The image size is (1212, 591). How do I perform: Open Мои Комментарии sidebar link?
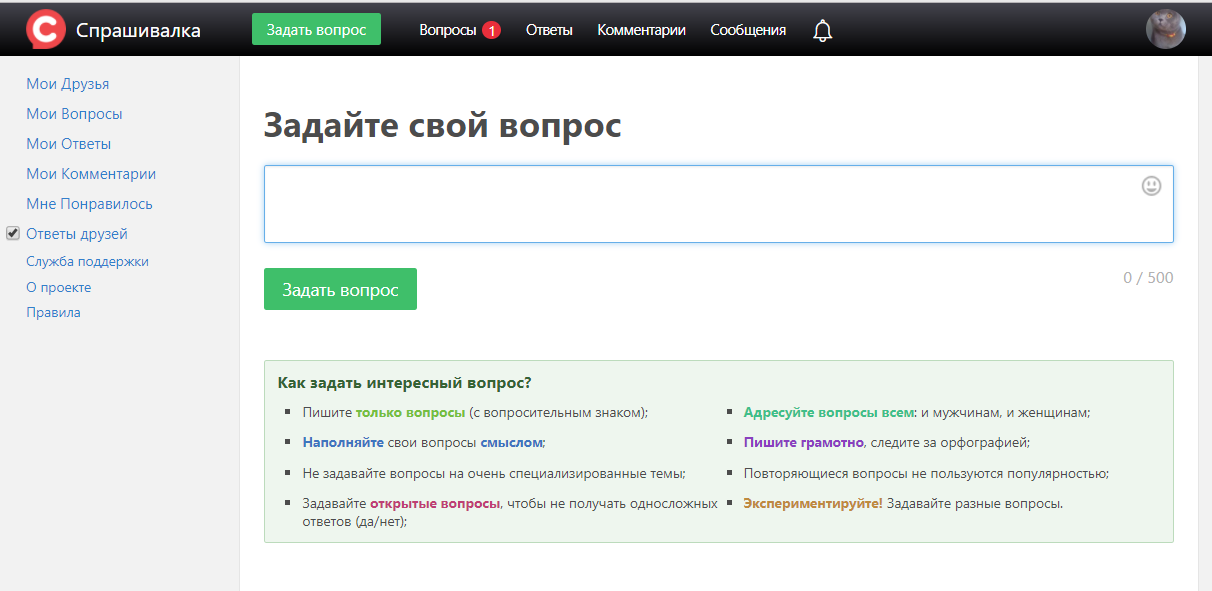tap(91, 174)
